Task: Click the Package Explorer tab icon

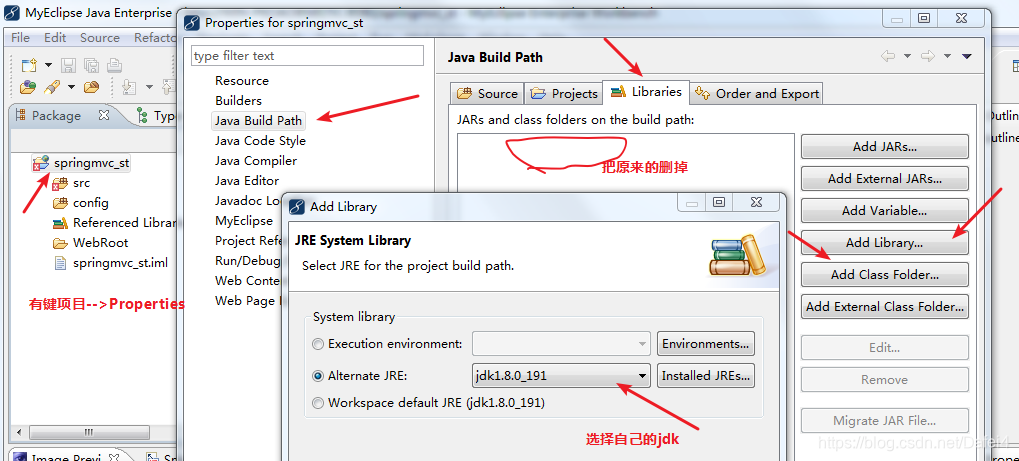Action: 20,115
